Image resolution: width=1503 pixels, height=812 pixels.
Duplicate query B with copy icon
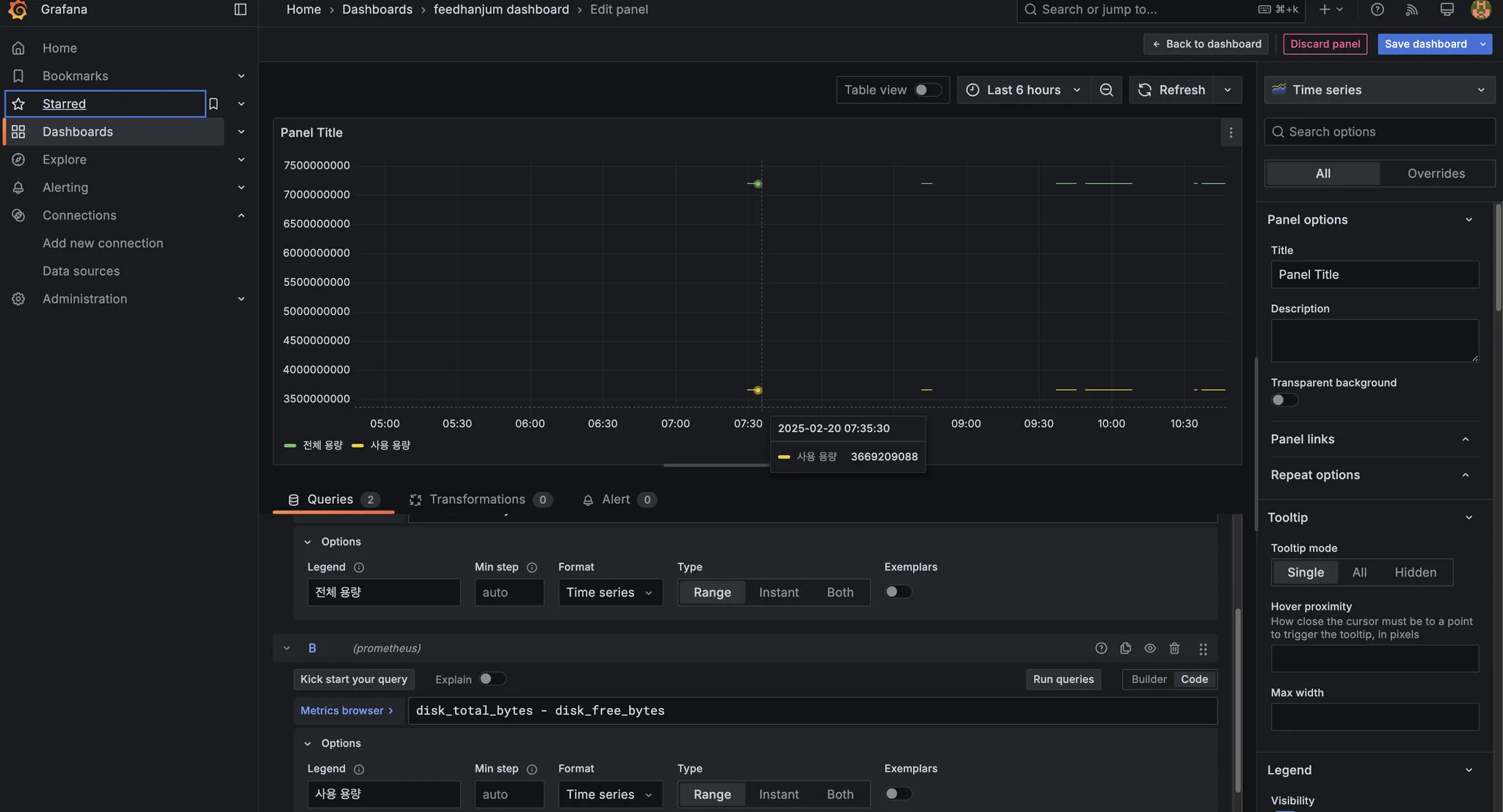coord(1125,648)
